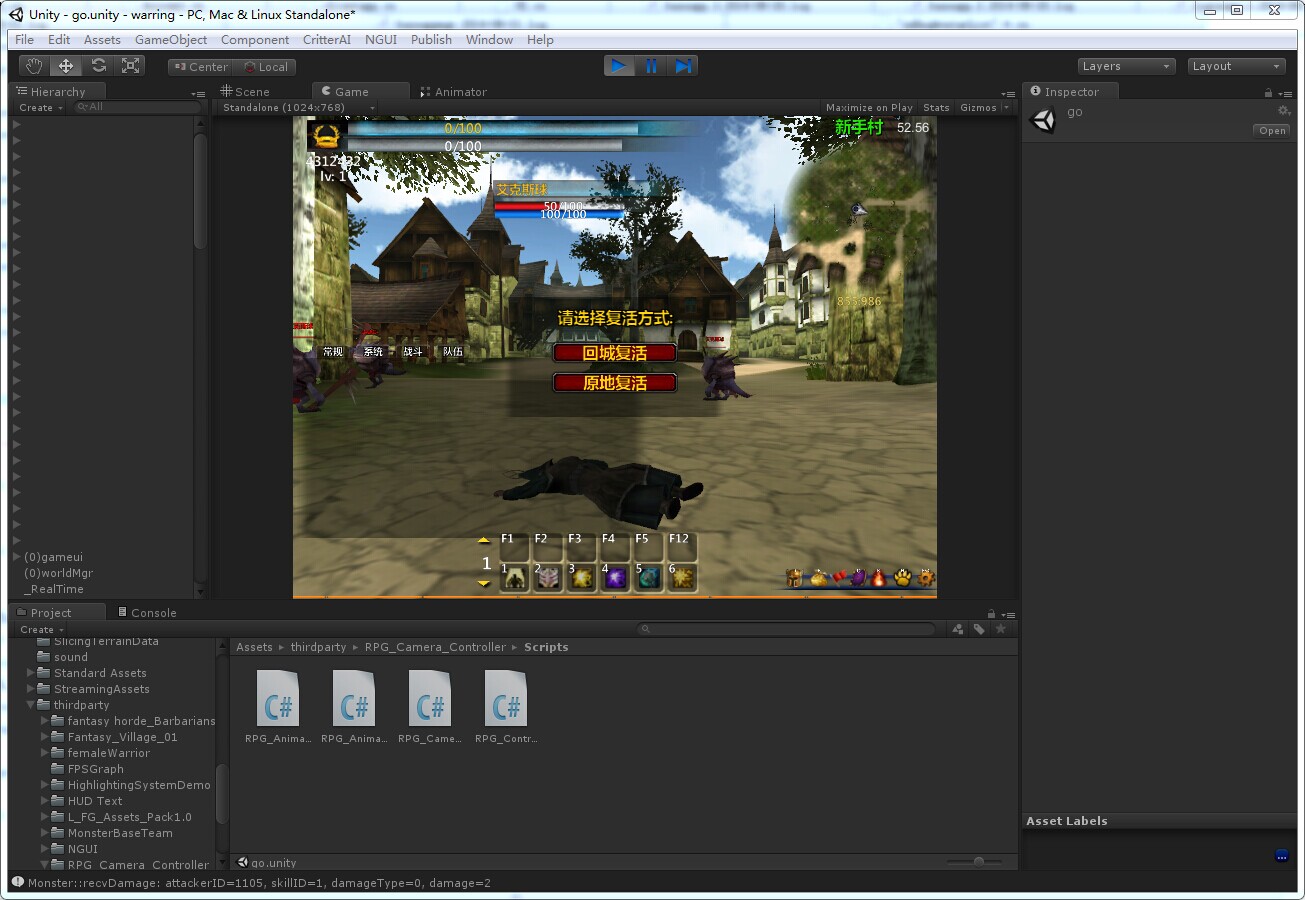
Task: Open the CritterAI menu
Action: click(x=327, y=40)
